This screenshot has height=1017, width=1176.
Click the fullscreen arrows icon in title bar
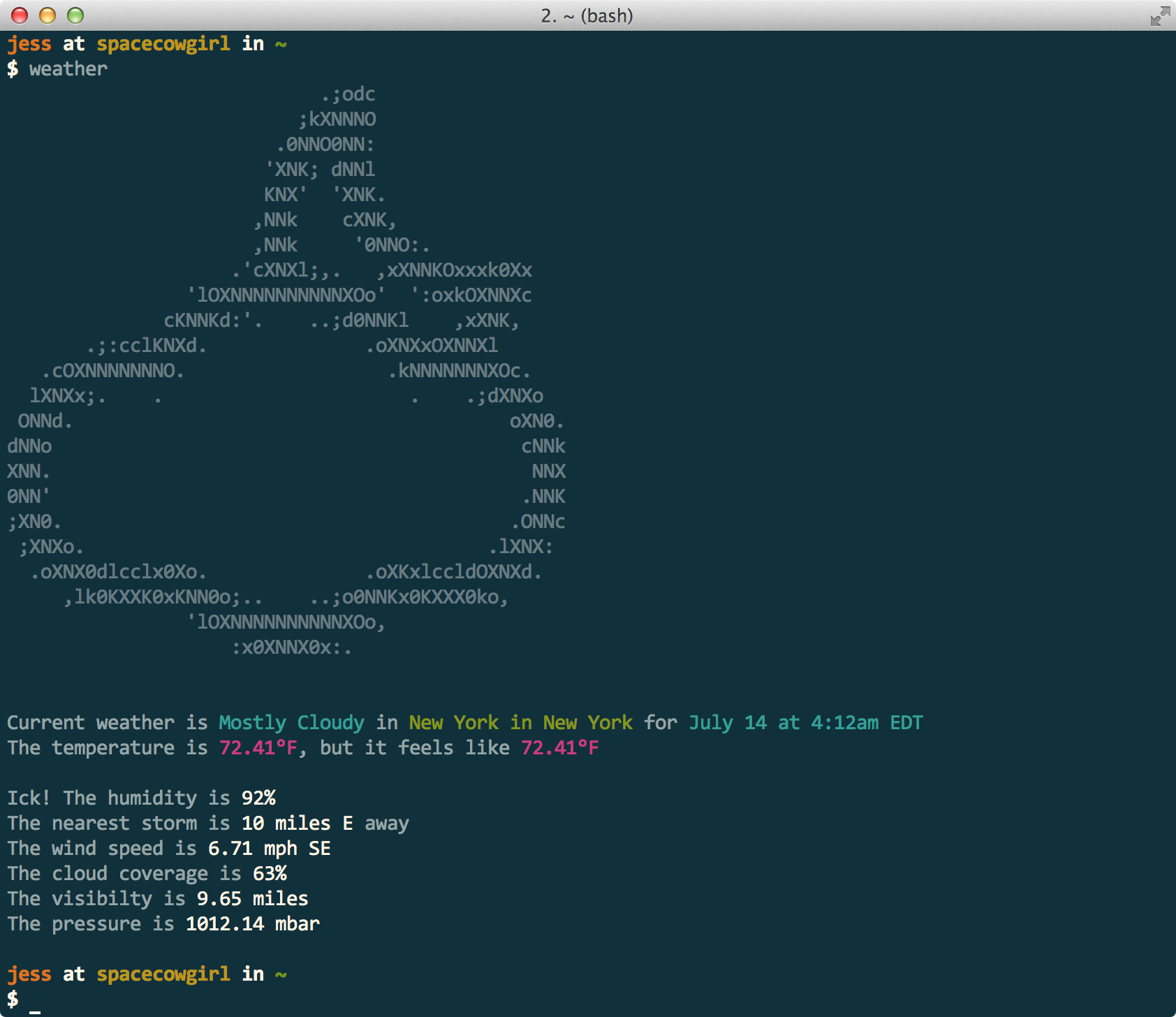pyautogui.click(x=1160, y=15)
